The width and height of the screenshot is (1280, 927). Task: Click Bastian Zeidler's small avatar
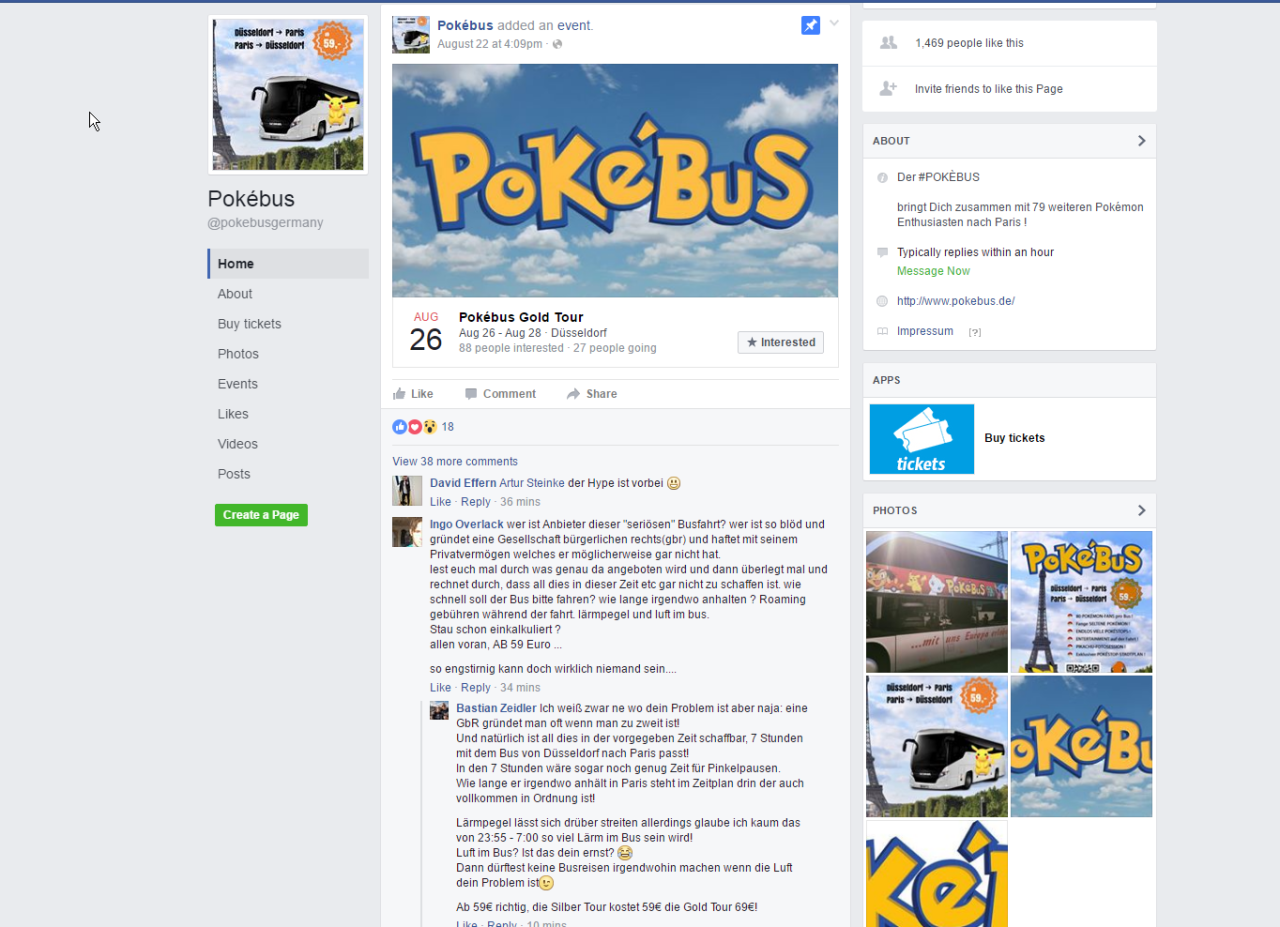coord(439,710)
